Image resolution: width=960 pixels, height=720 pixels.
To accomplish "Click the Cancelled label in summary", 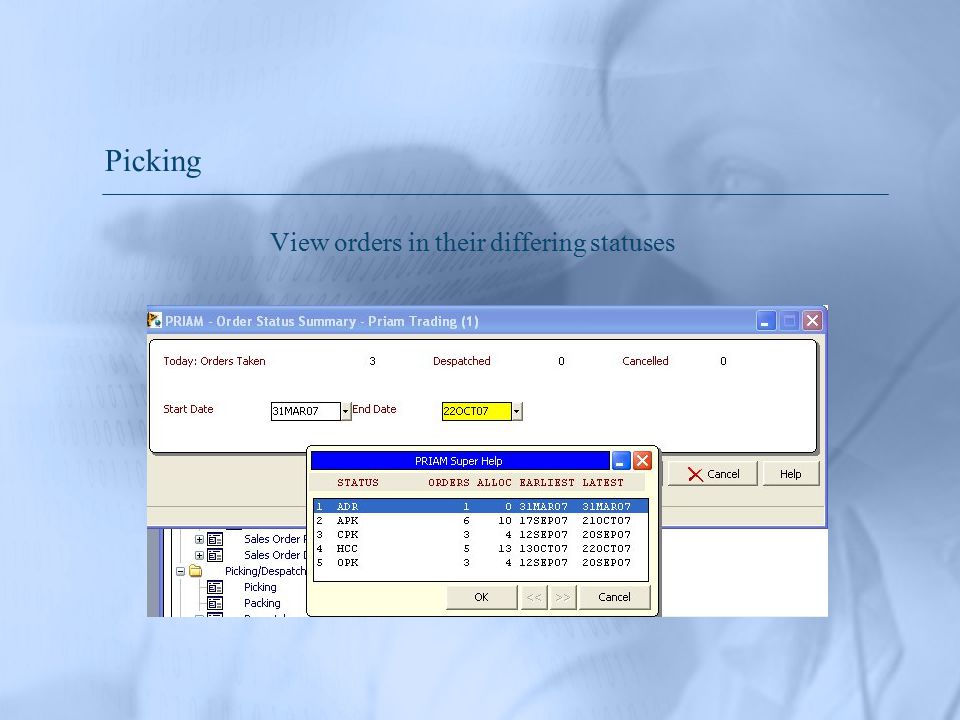I will 645,361.
